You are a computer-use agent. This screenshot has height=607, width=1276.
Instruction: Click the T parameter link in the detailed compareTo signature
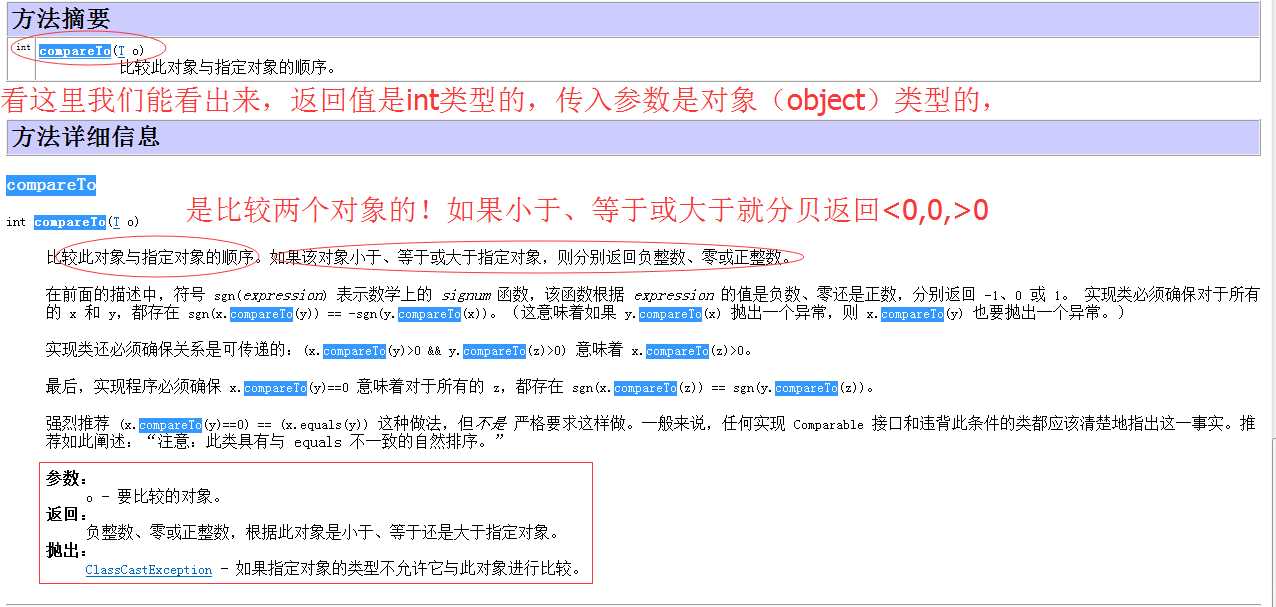tap(116, 222)
